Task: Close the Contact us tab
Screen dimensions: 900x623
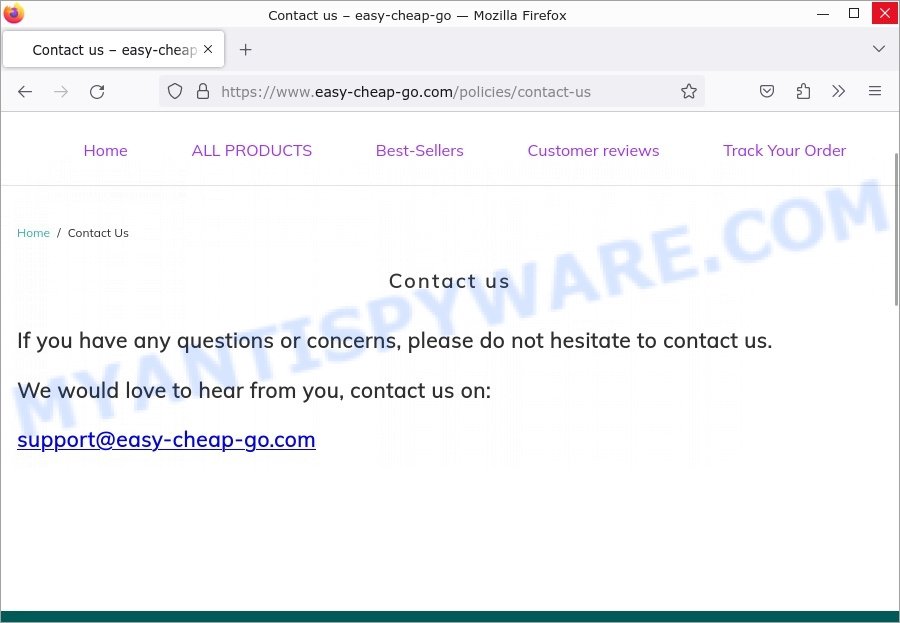Action: pos(208,49)
